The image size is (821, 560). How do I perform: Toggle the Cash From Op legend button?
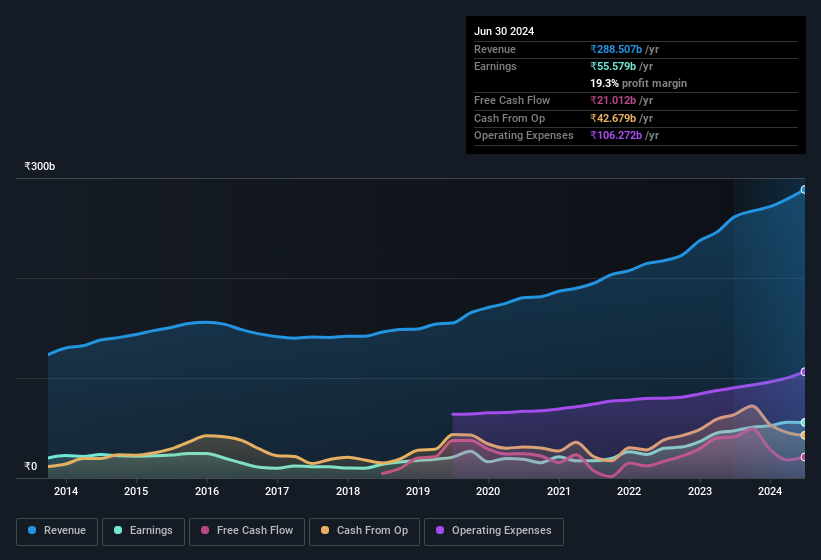[x=364, y=531]
